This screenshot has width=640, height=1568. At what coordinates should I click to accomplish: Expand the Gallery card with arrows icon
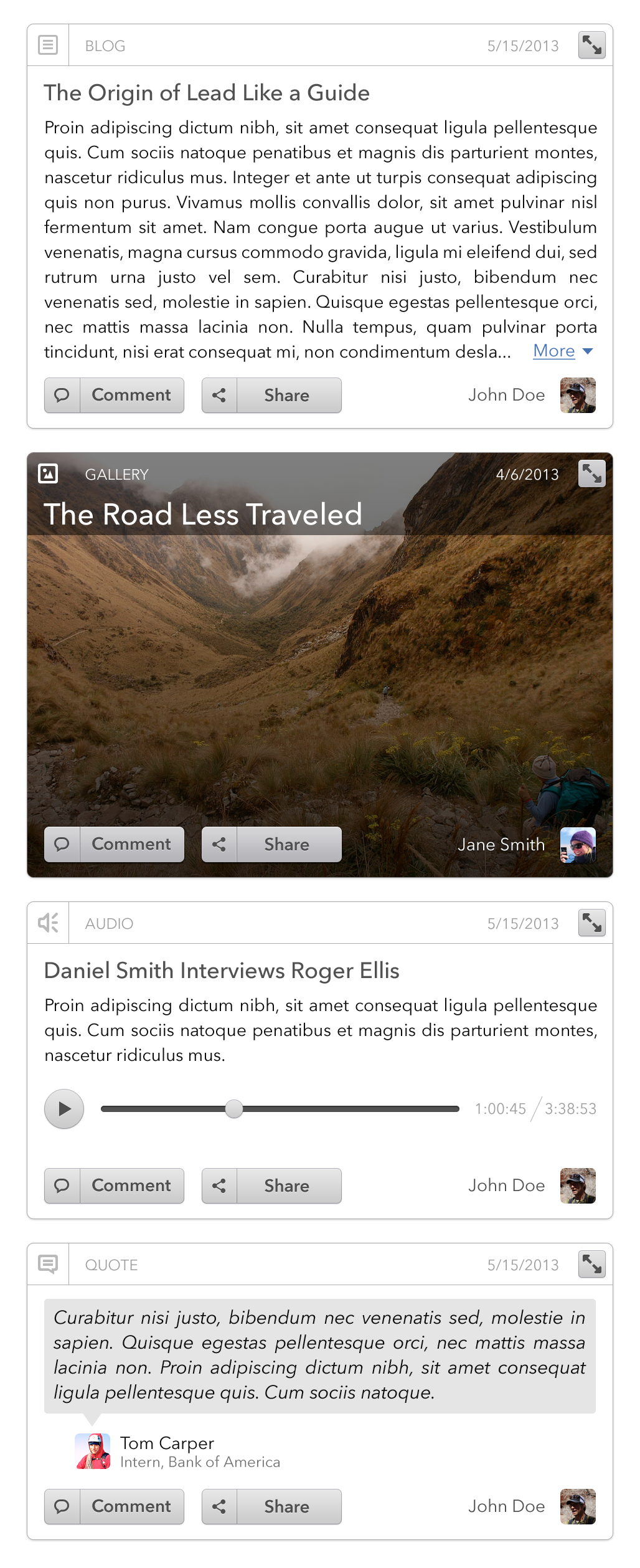pyautogui.click(x=591, y=474)
